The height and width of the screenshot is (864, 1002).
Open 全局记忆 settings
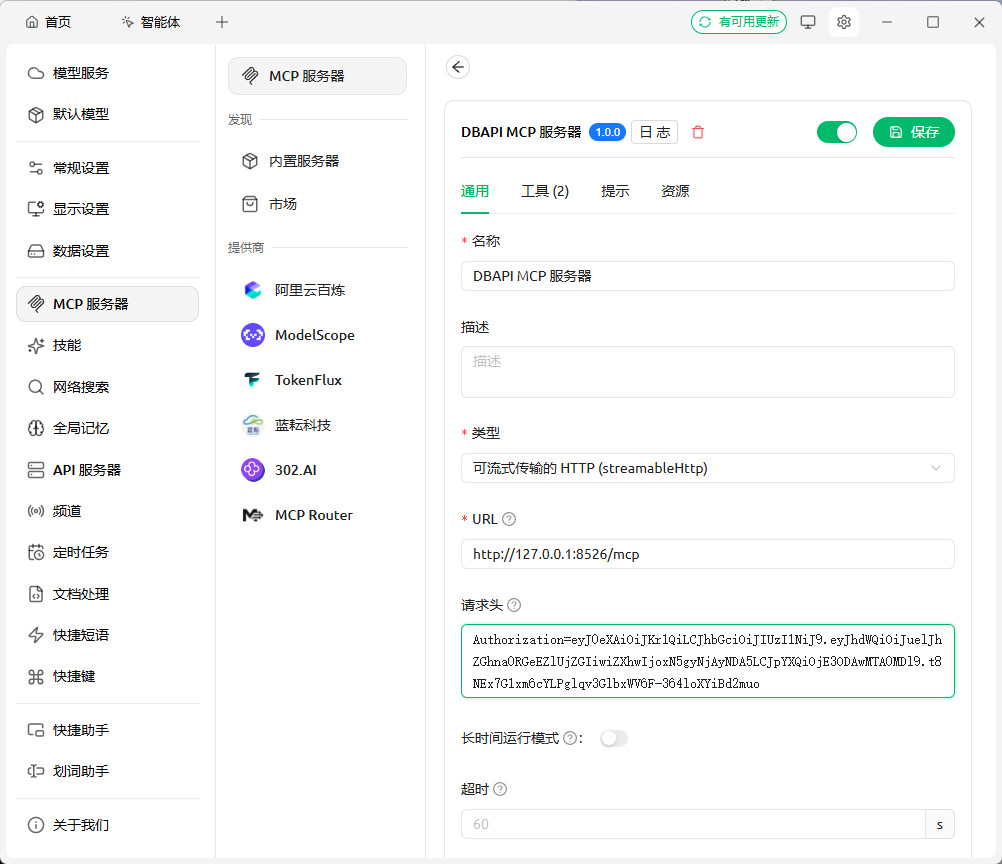click(x=107, y=428)
